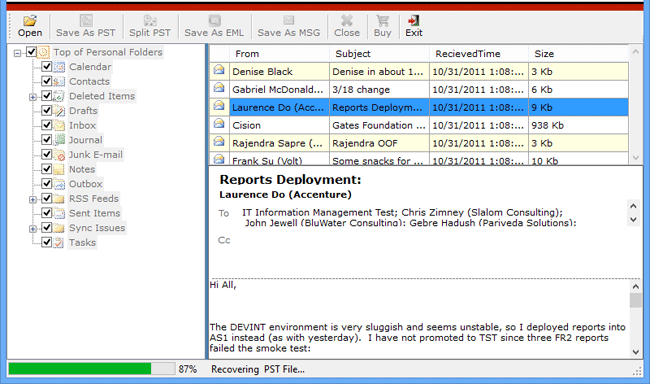Click the message list scroll up arrow
The image size is (651, 386).
[x=635, y=52]
